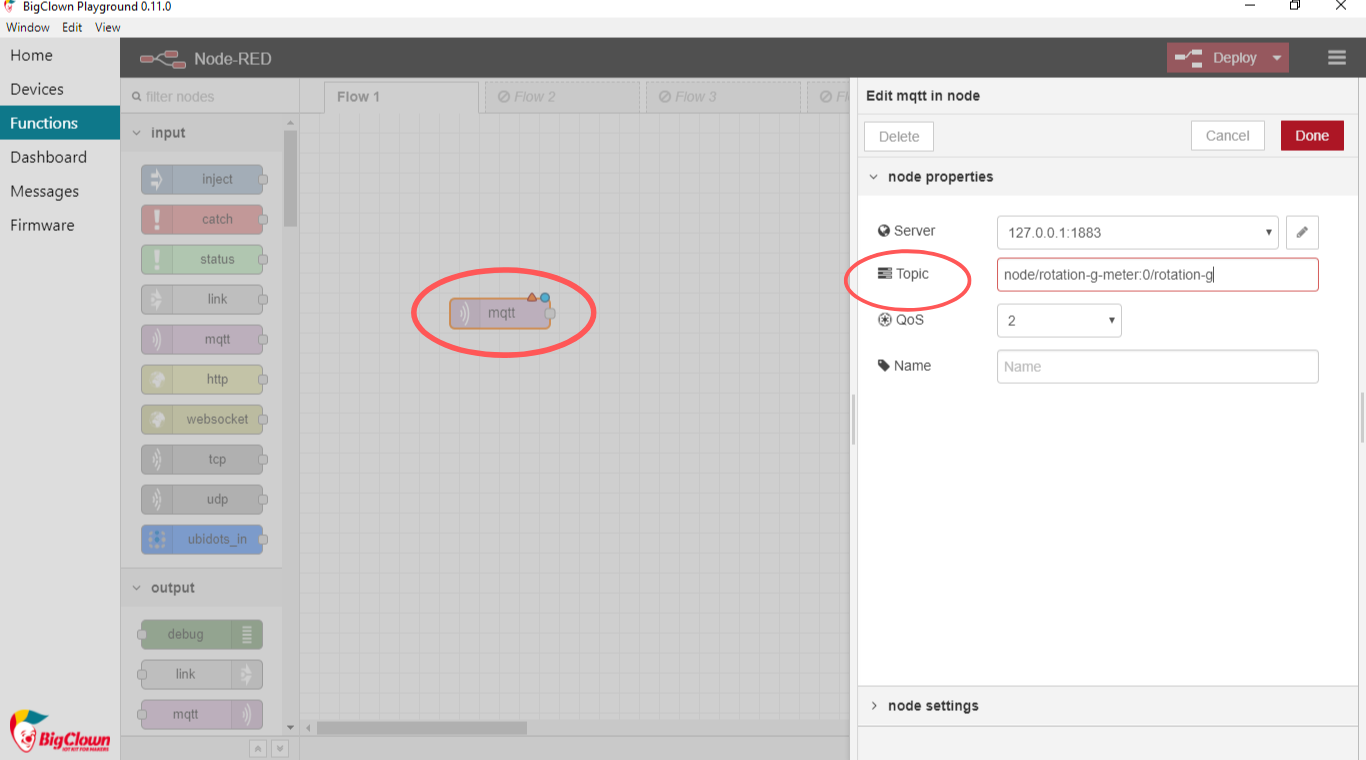Viewport: 1366px width, 760px height.
Task: Pick the mqtt output node in palette
Action: pyautogui.click(x=202, y=714)
